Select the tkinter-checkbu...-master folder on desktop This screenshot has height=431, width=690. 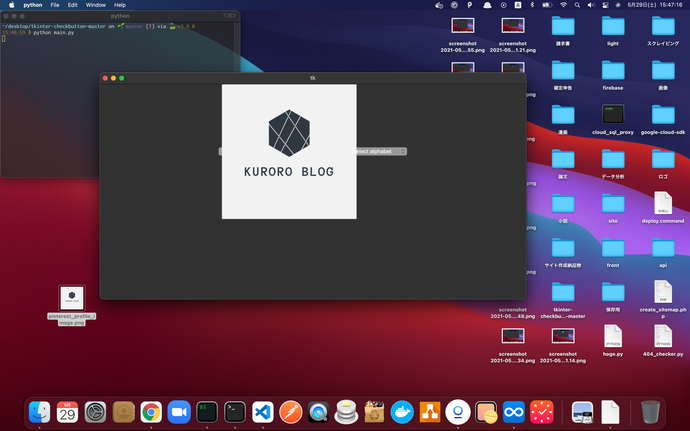(x=563, y=300)
